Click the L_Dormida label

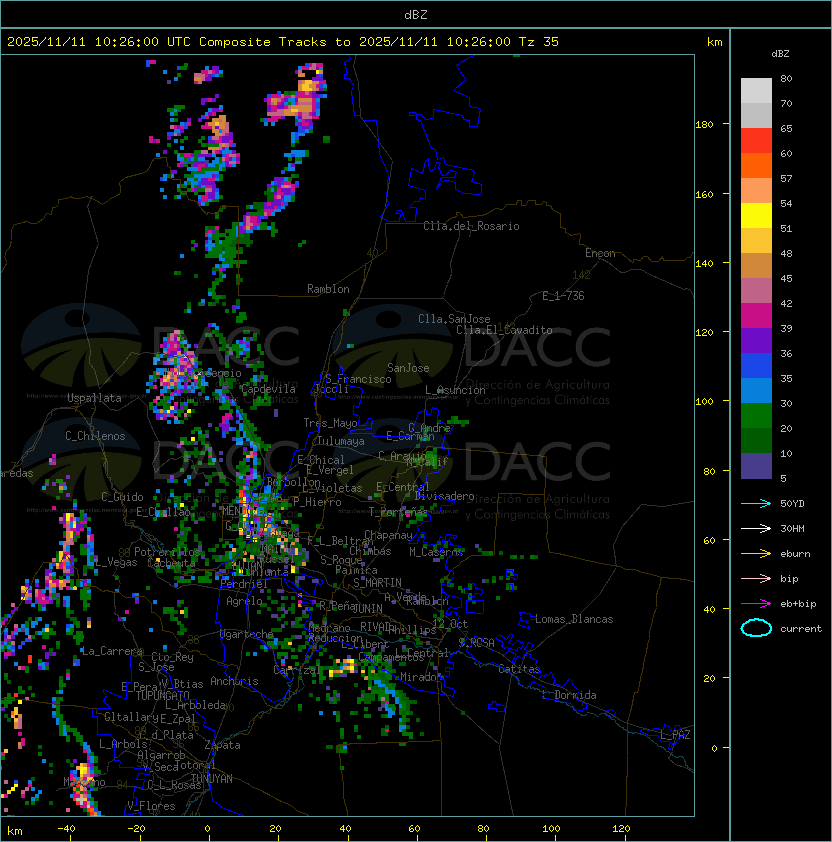pyautogui.click(x=569, y=695)
